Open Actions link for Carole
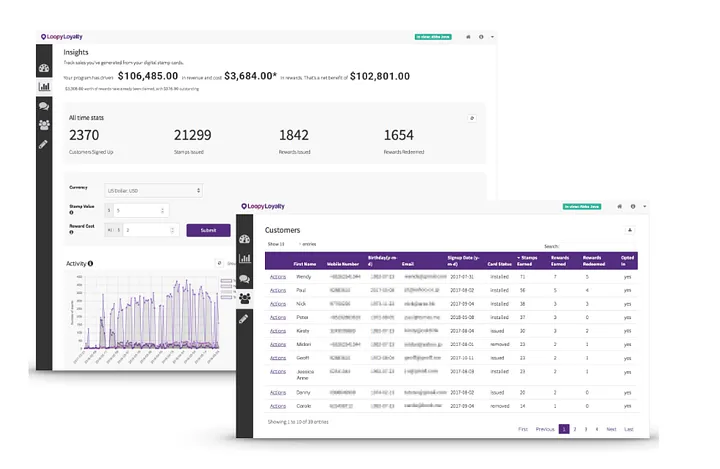720x469 pixels. pyautogui.click(x=278, y=406)
